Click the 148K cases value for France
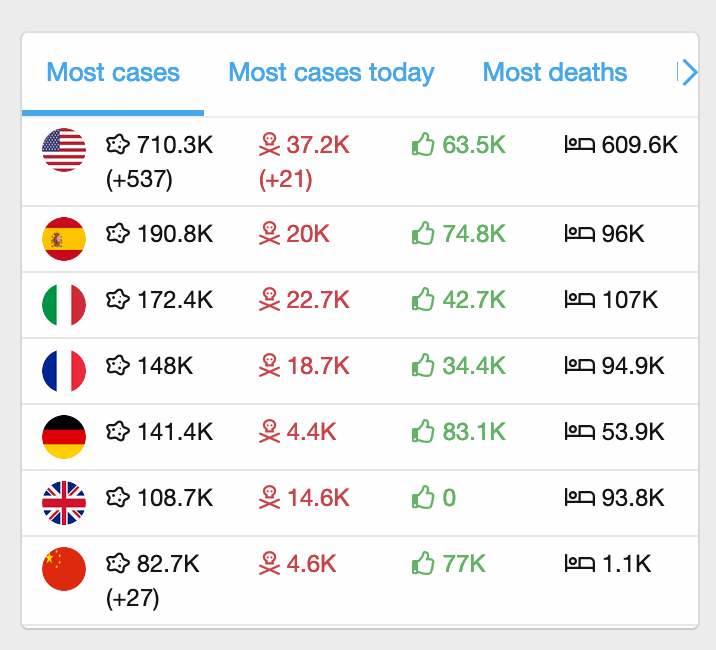This screenshot has height=650, width=716. tap(165, 366)
